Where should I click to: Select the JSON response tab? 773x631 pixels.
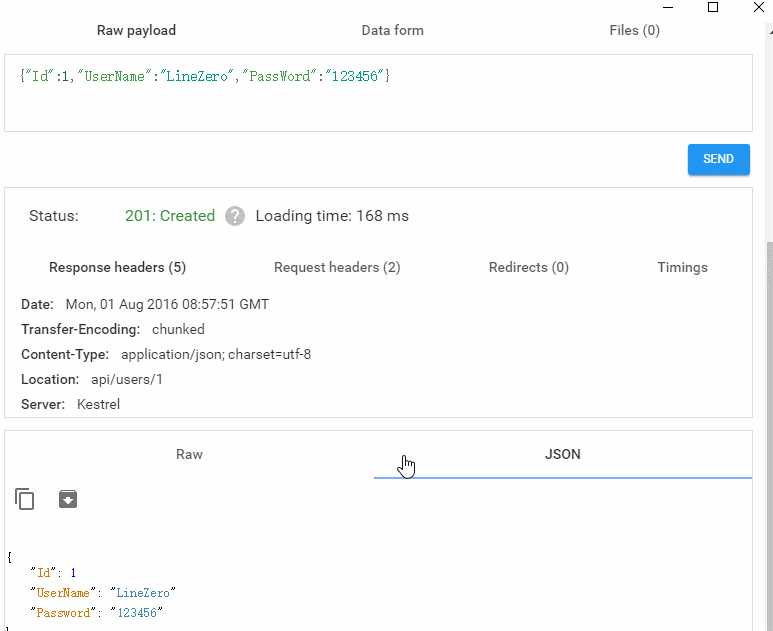point(562,454)
